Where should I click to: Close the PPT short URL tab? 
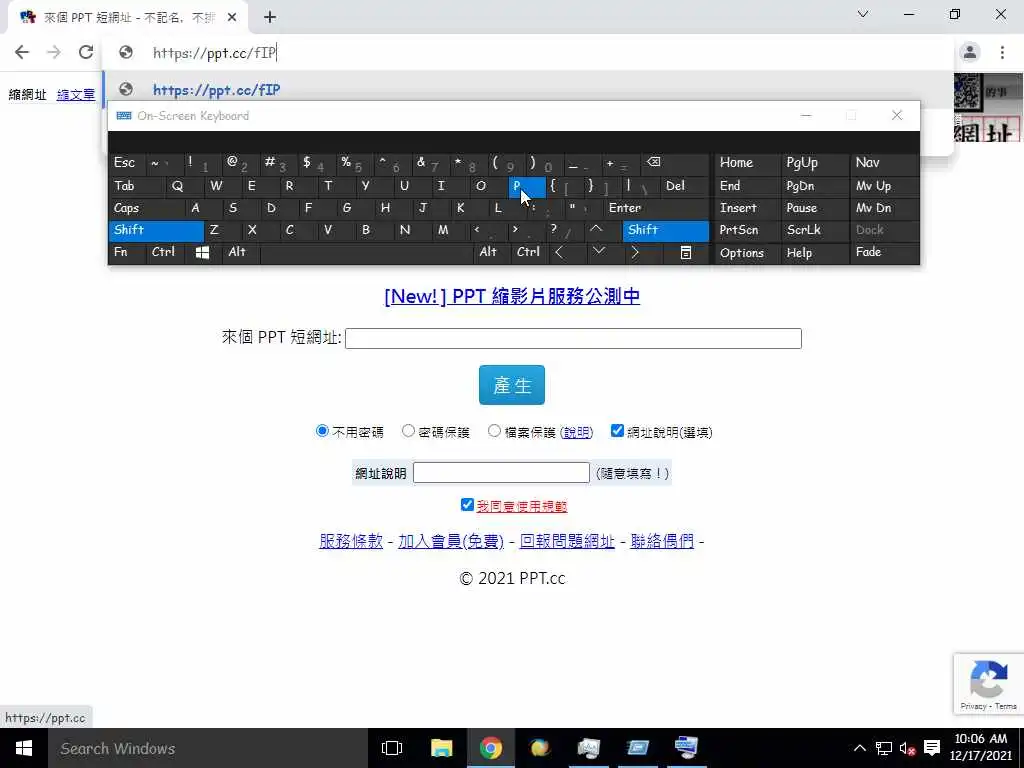[x=232, y=18]
